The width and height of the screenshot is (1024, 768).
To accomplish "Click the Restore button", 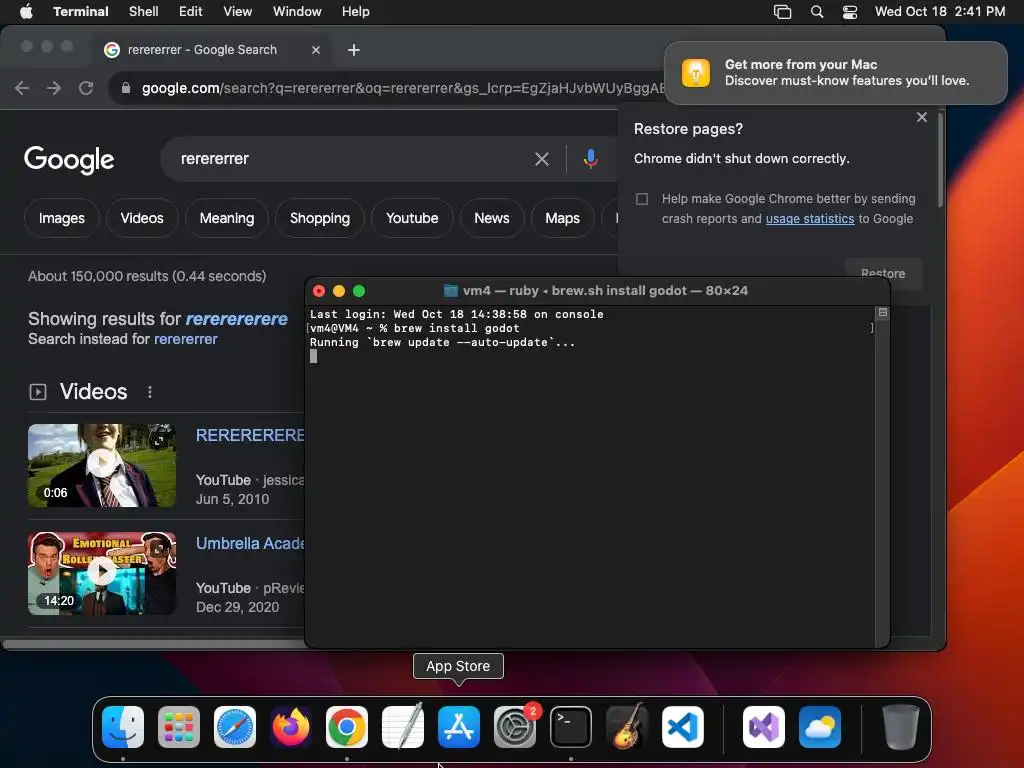I will tap(883, 273).
